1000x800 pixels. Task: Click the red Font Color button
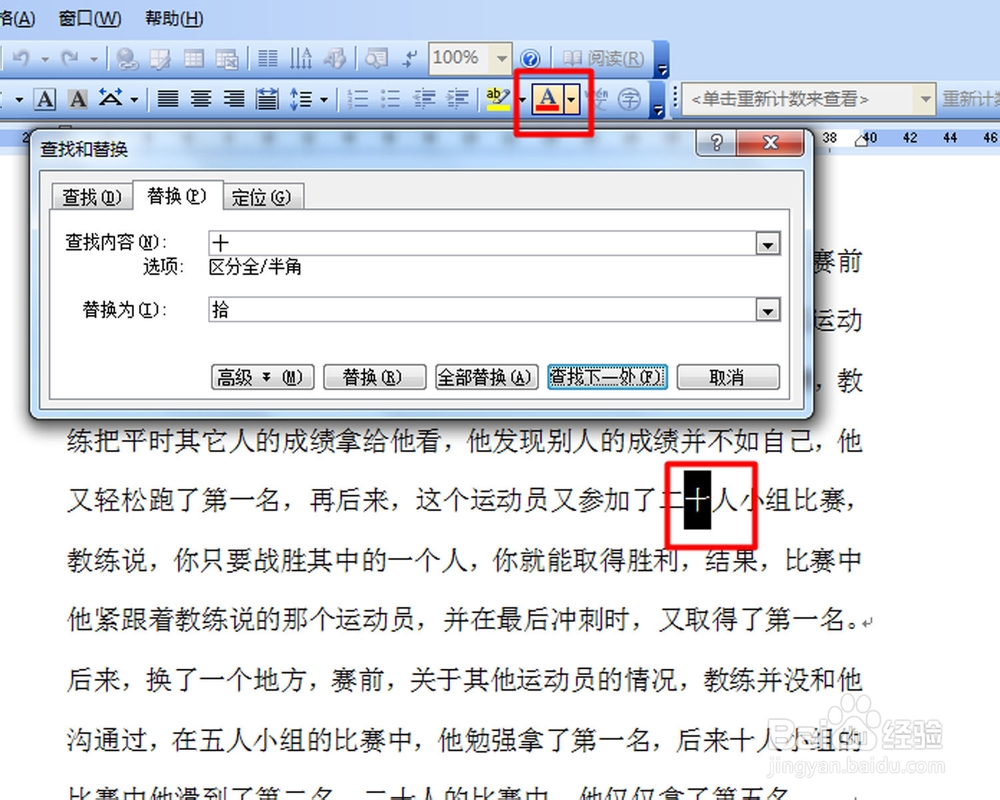[548, 100]
